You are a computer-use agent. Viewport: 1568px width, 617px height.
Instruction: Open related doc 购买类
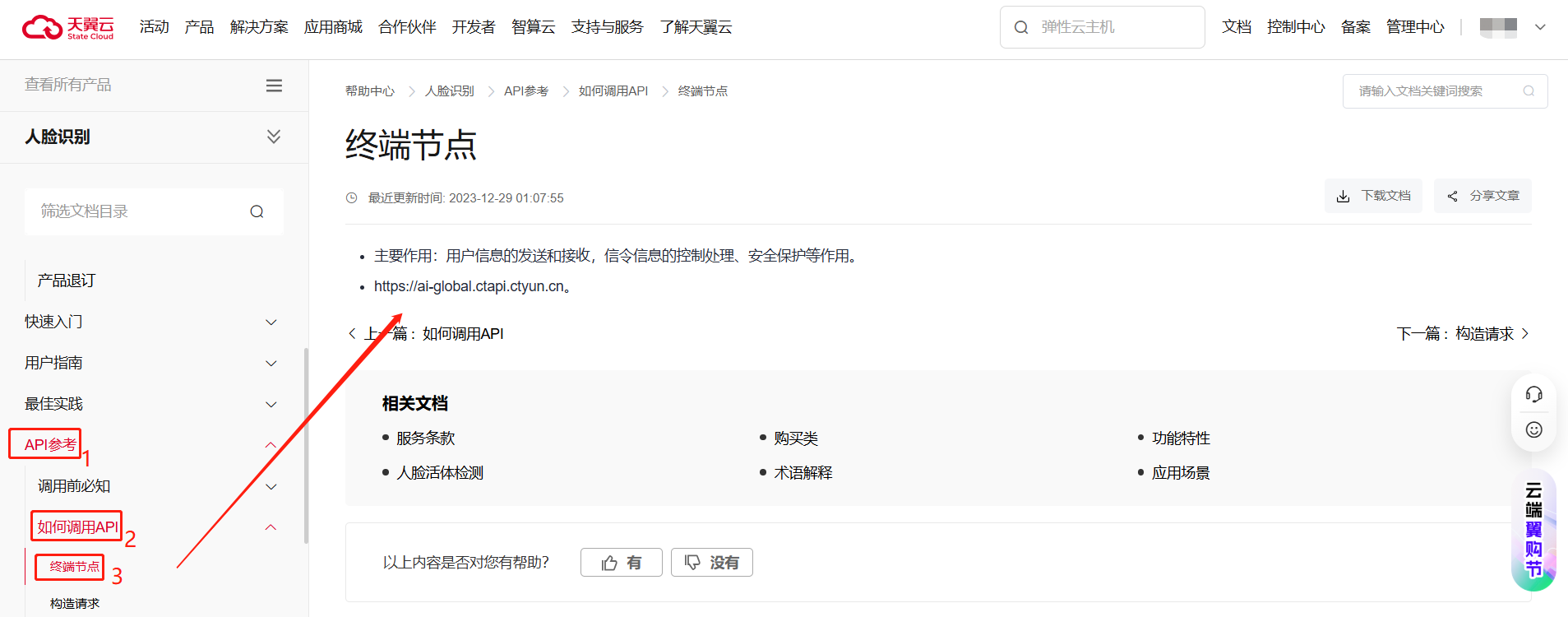click(x=796, y=438)
